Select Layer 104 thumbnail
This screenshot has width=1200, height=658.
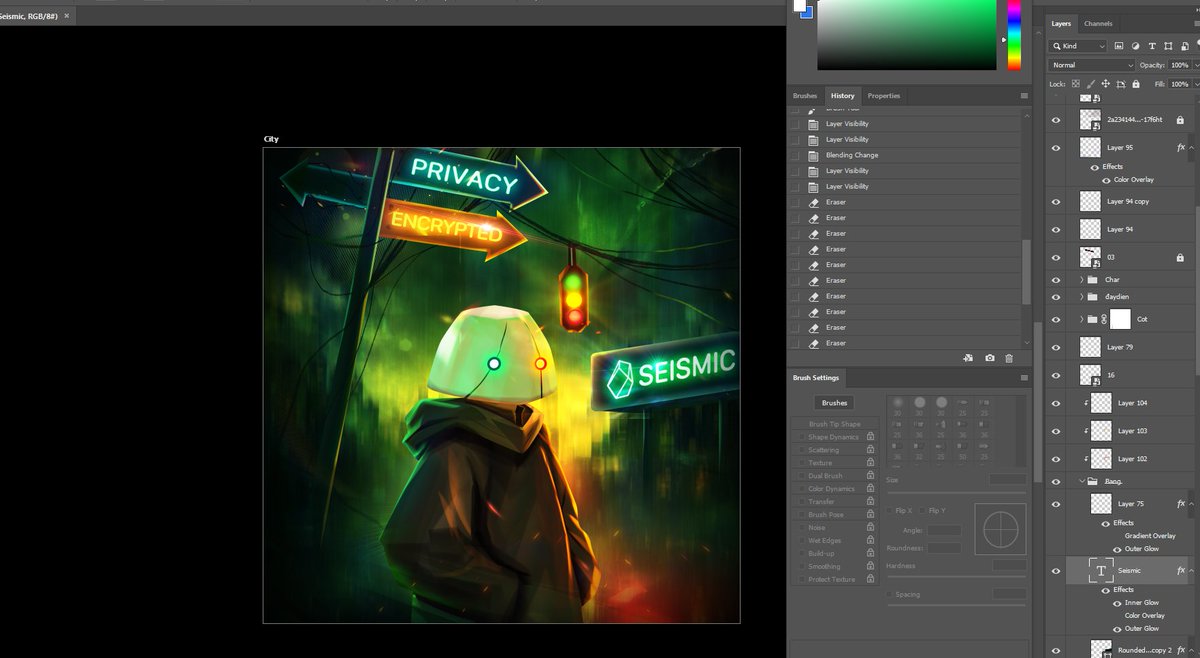pyautogui.click(x=1101, y=403)
